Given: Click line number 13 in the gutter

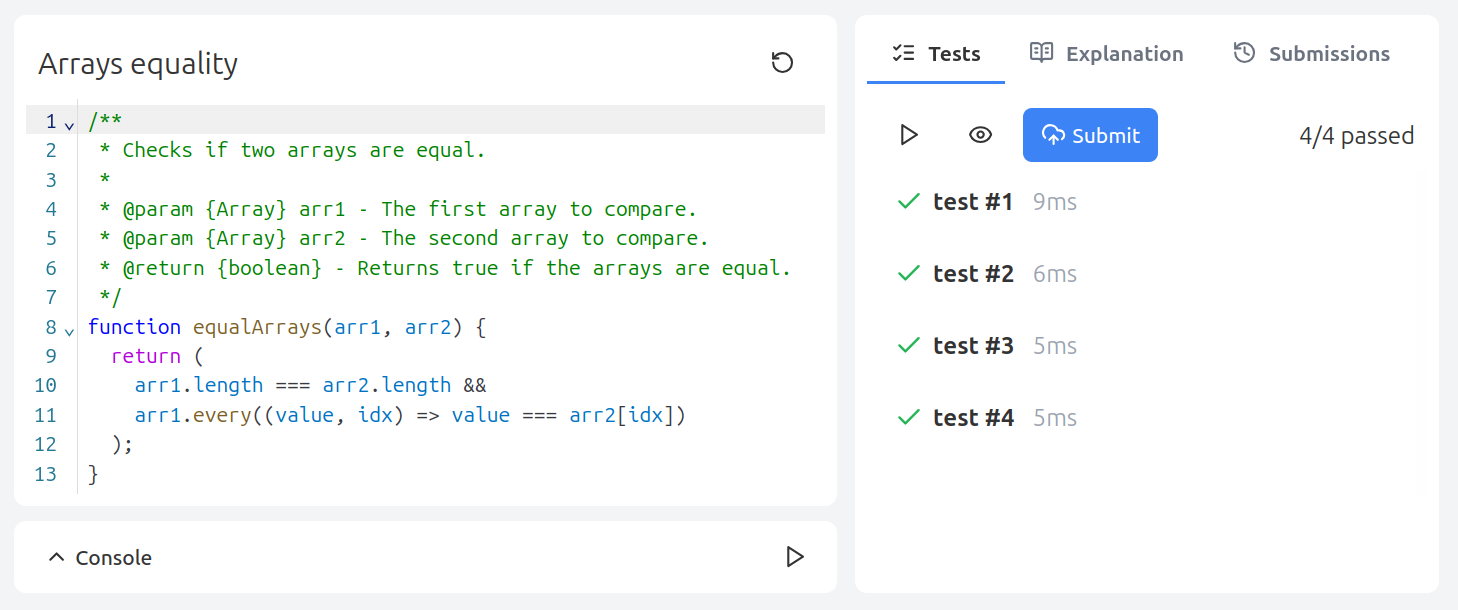Looking at the screenshot, I should [45, 474].
